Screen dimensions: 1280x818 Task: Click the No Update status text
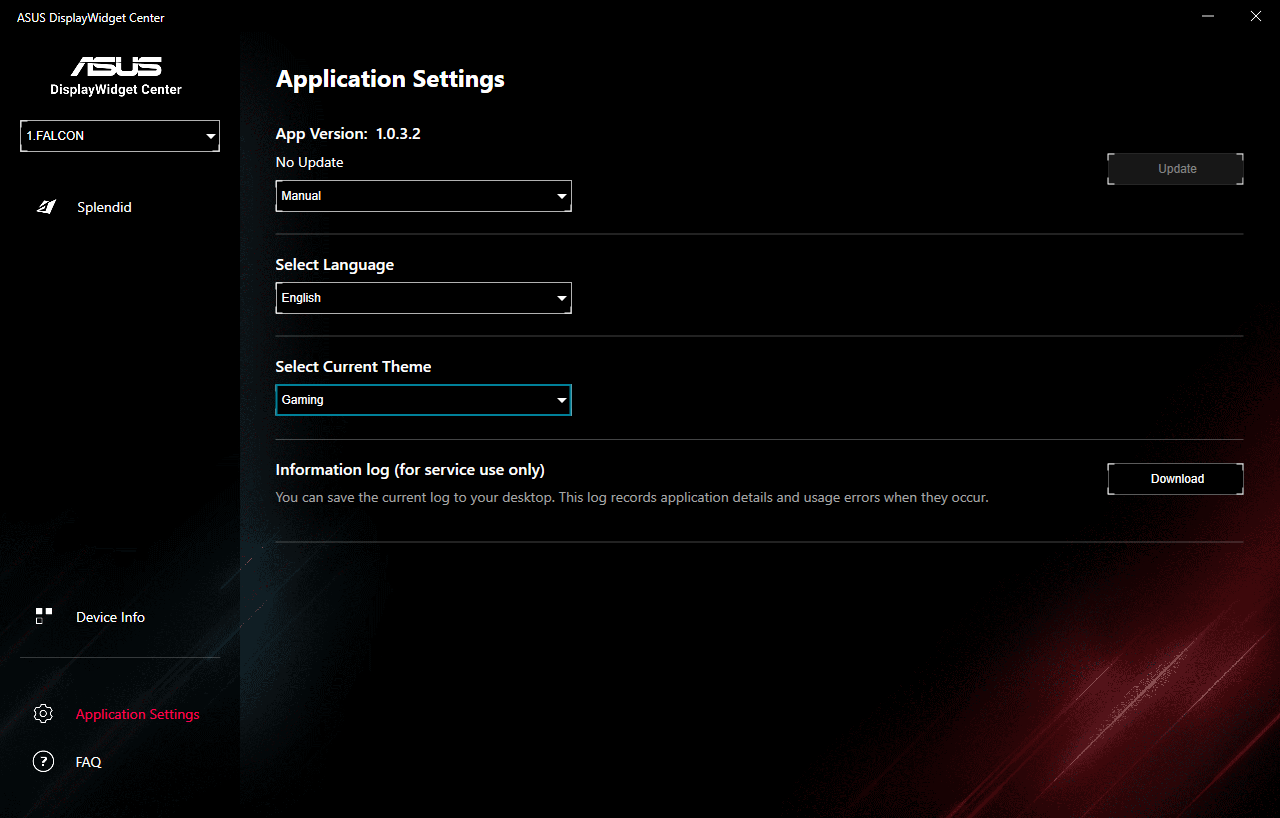(309, 161)
